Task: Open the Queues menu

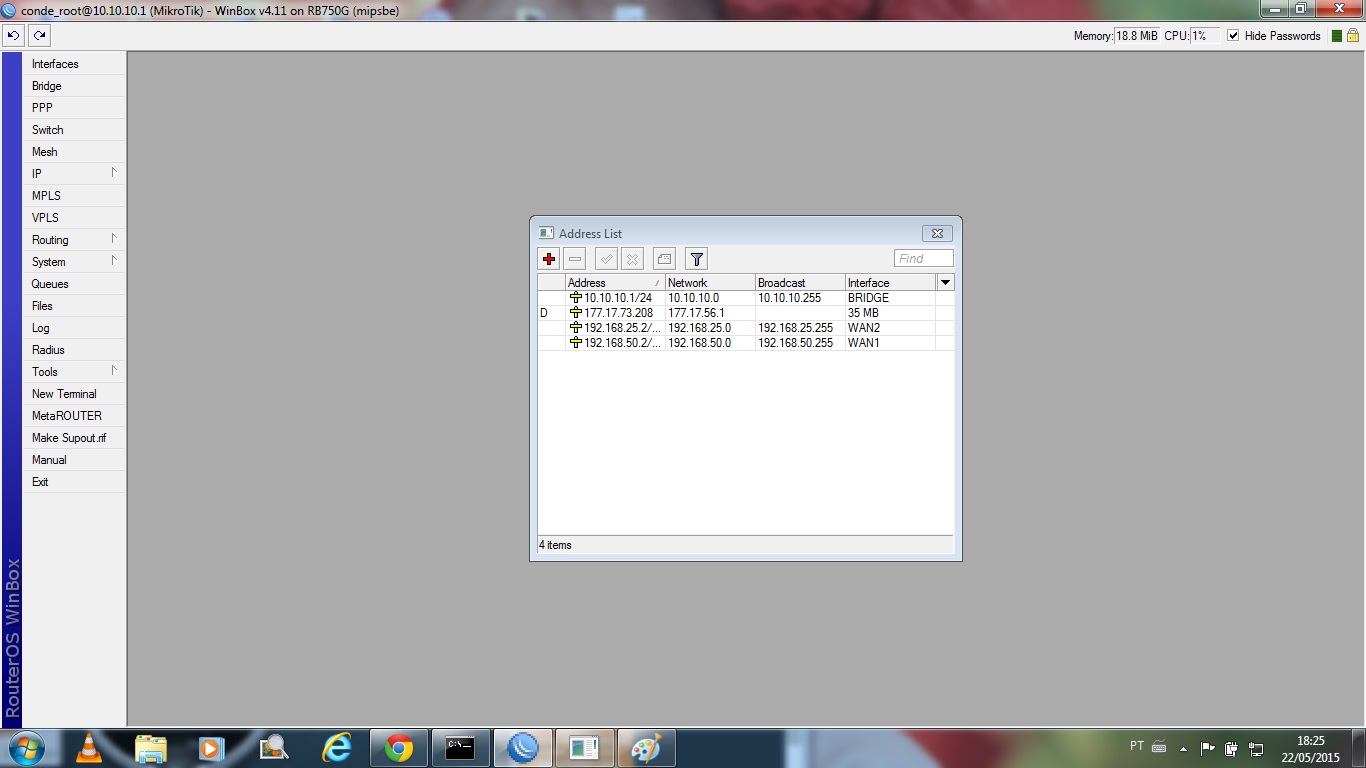Action: click(x=74, y=284)
